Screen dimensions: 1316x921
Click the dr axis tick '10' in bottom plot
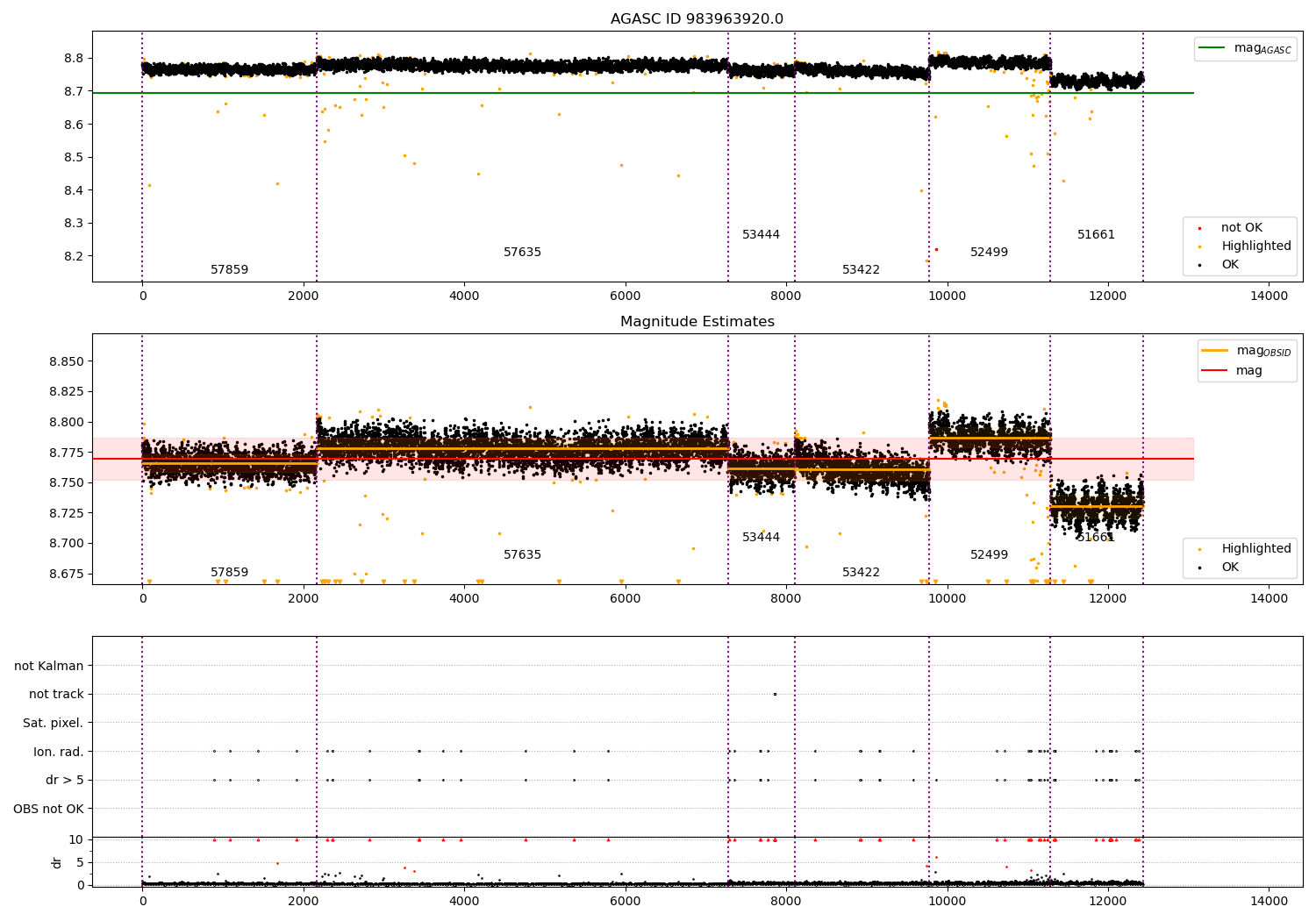[76, 840]
